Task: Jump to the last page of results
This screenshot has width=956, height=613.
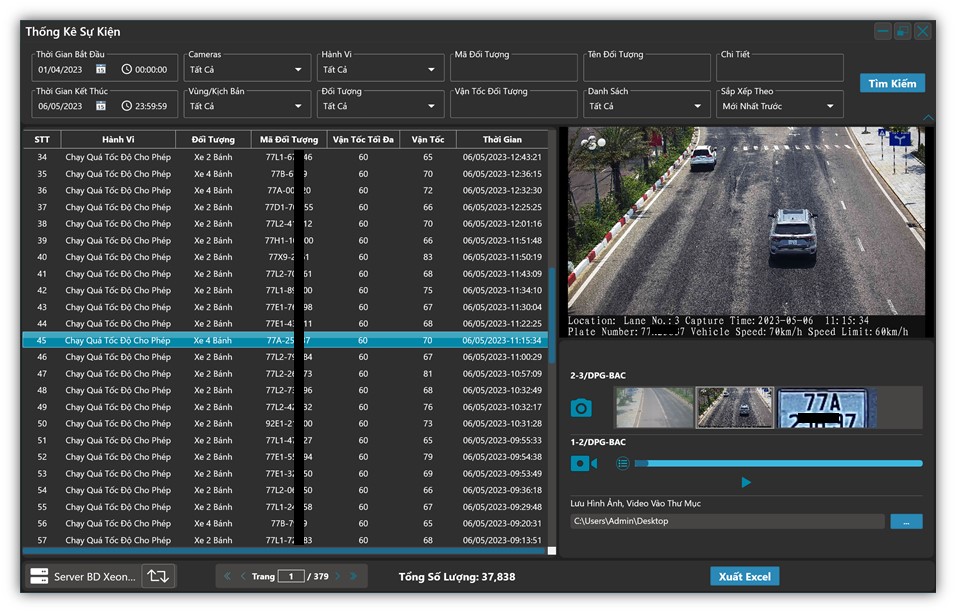Action: coord(354,576)
